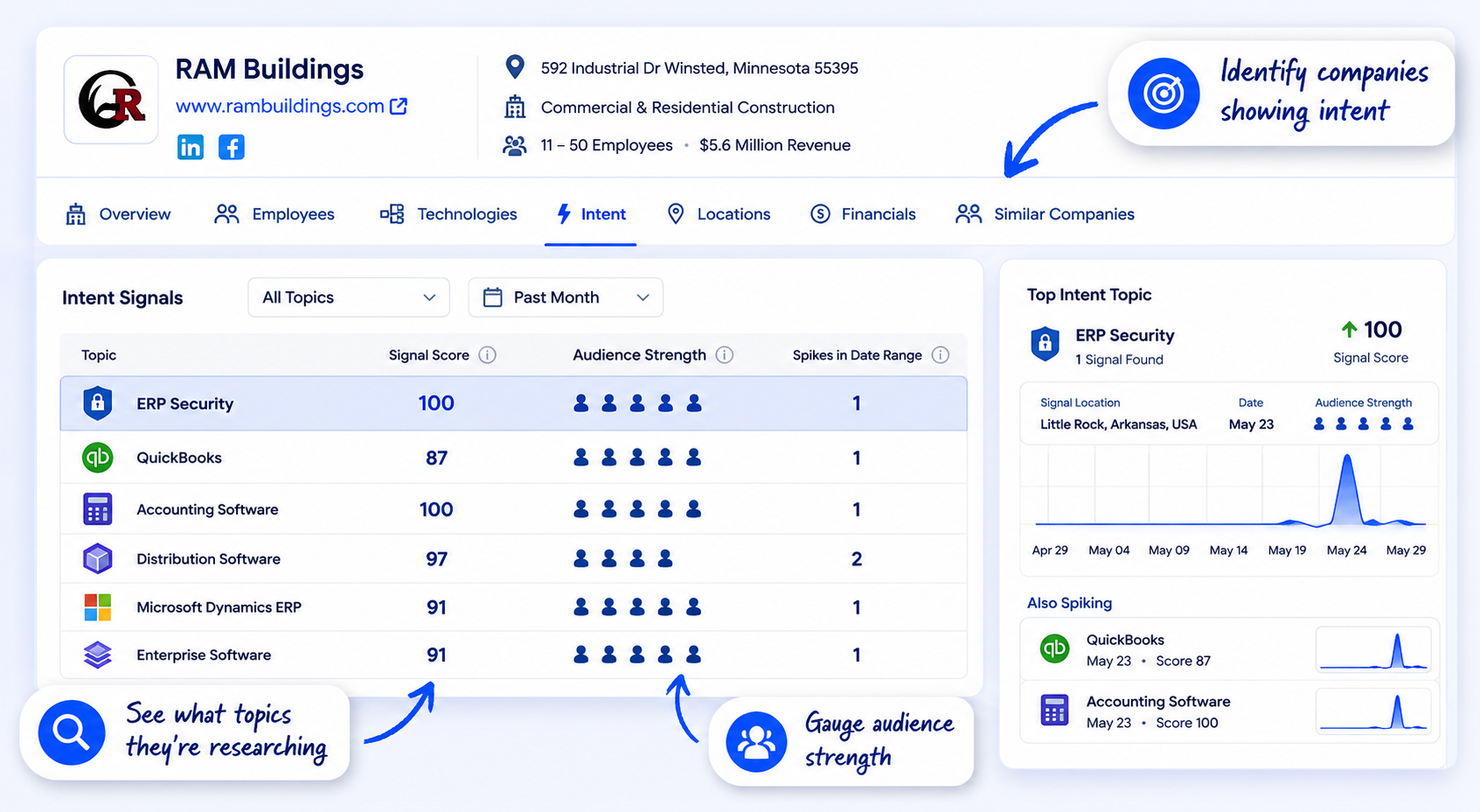Click the Accounting Software calculator icon in table
1480x812 pixels.
pyautogui.click(x=98, y=509)
